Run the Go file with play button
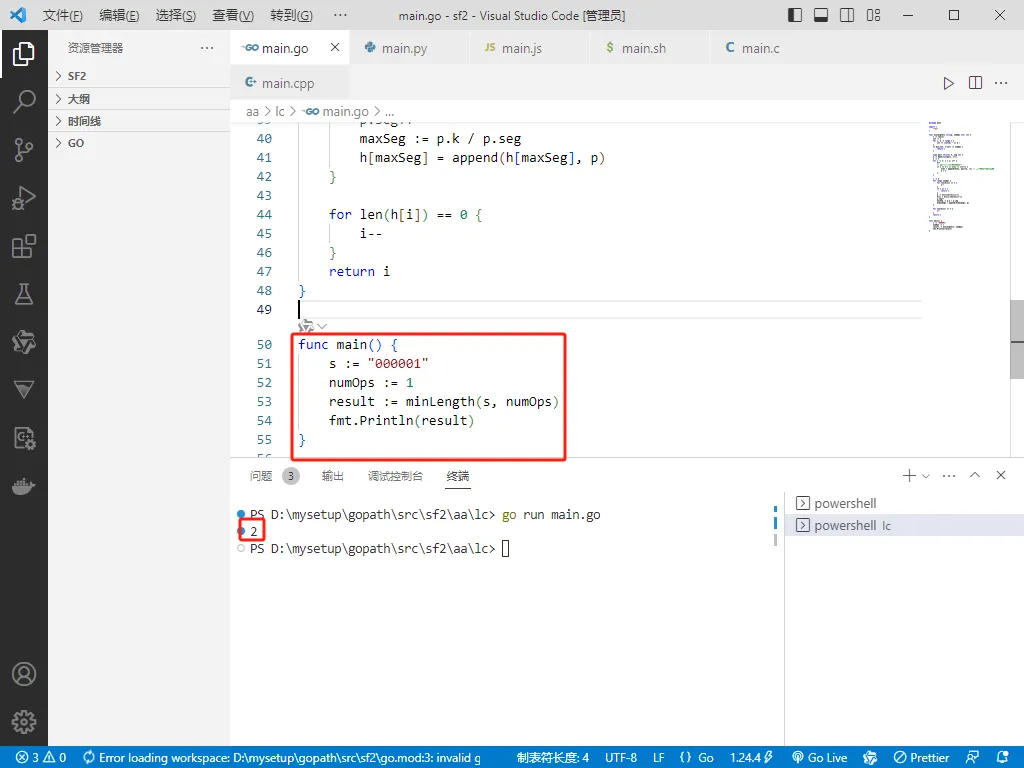Screen dimensions: 1024x768 tap(948, 83)
